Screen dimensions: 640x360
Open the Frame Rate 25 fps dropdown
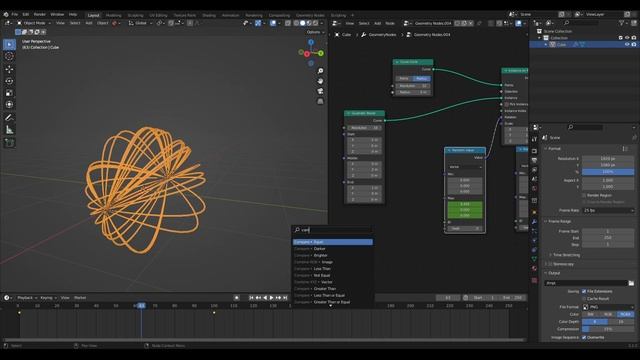click(x=608, y=211)
